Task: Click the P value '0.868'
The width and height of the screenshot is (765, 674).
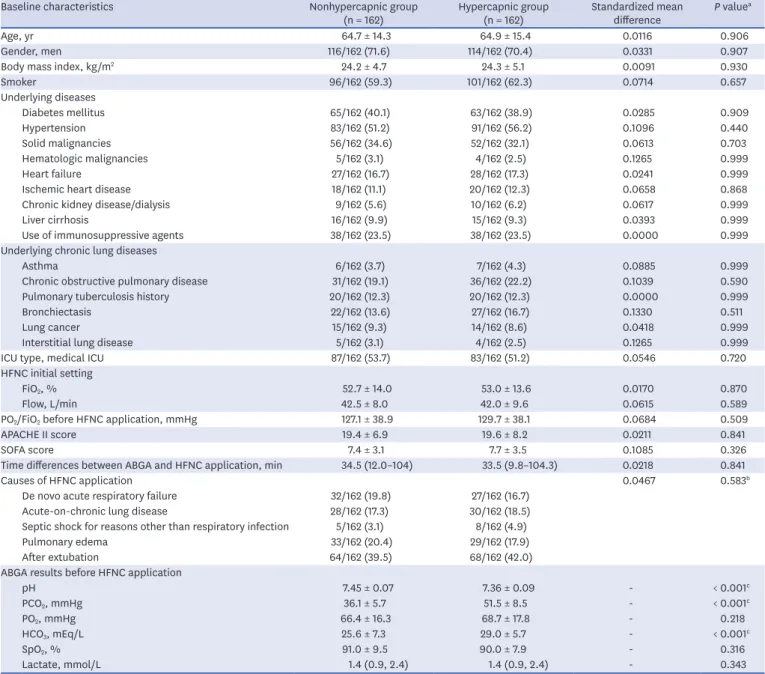Action: pyautogui.click(x=734, y=189)
